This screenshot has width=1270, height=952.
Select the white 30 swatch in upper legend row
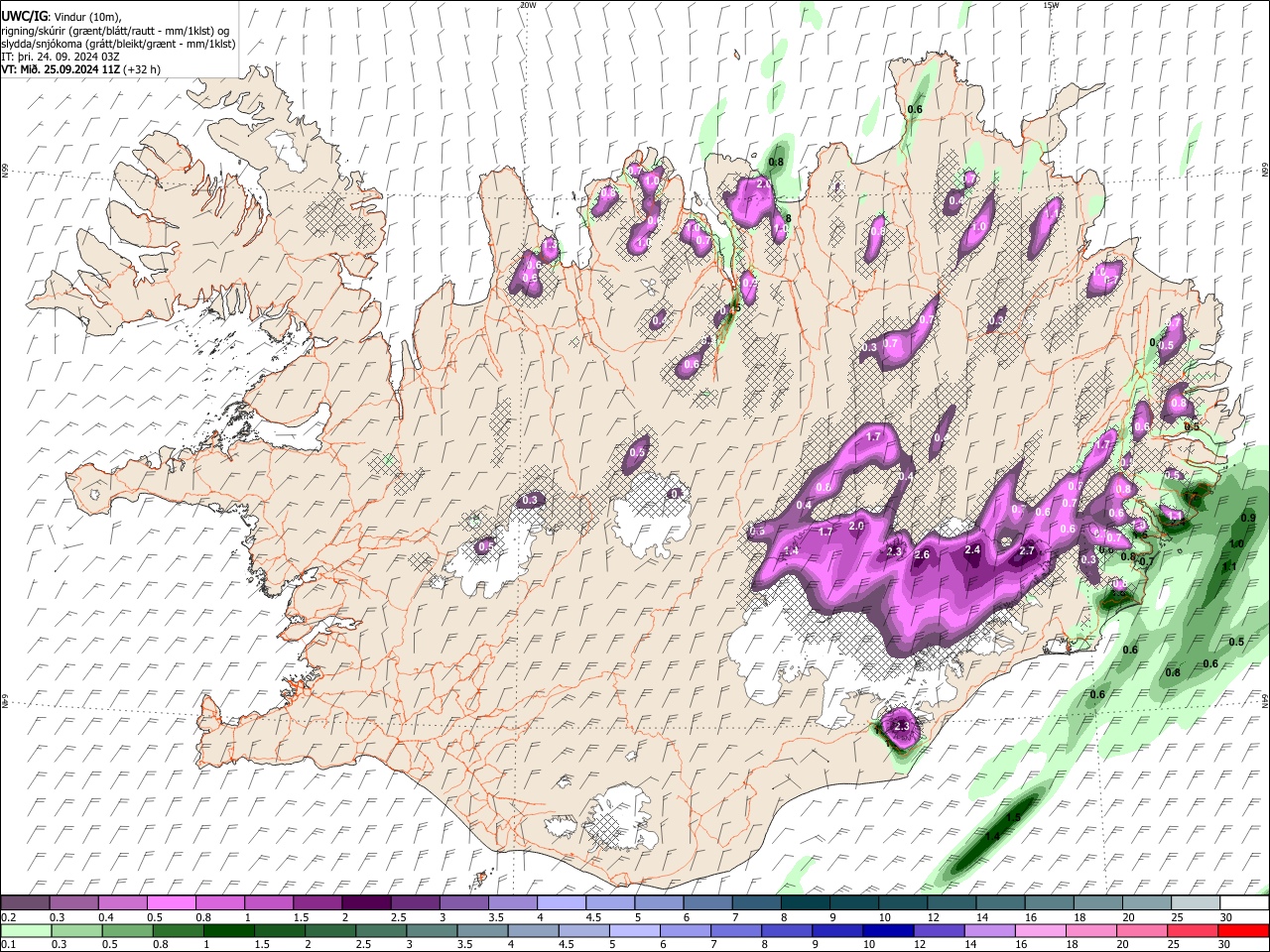[x=1245, y=902]
